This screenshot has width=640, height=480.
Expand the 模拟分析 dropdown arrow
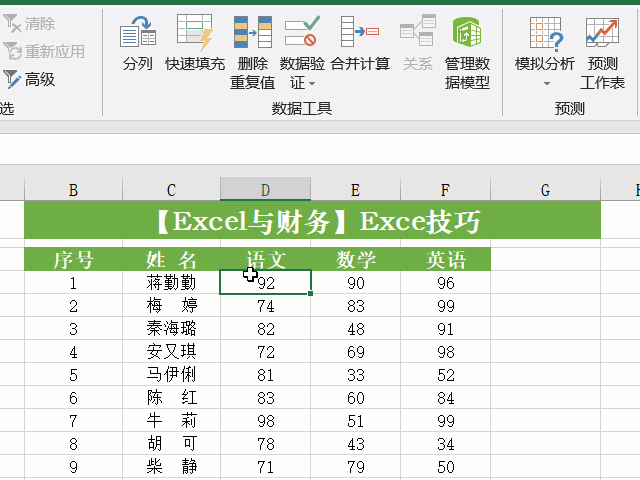click(547, 84)
